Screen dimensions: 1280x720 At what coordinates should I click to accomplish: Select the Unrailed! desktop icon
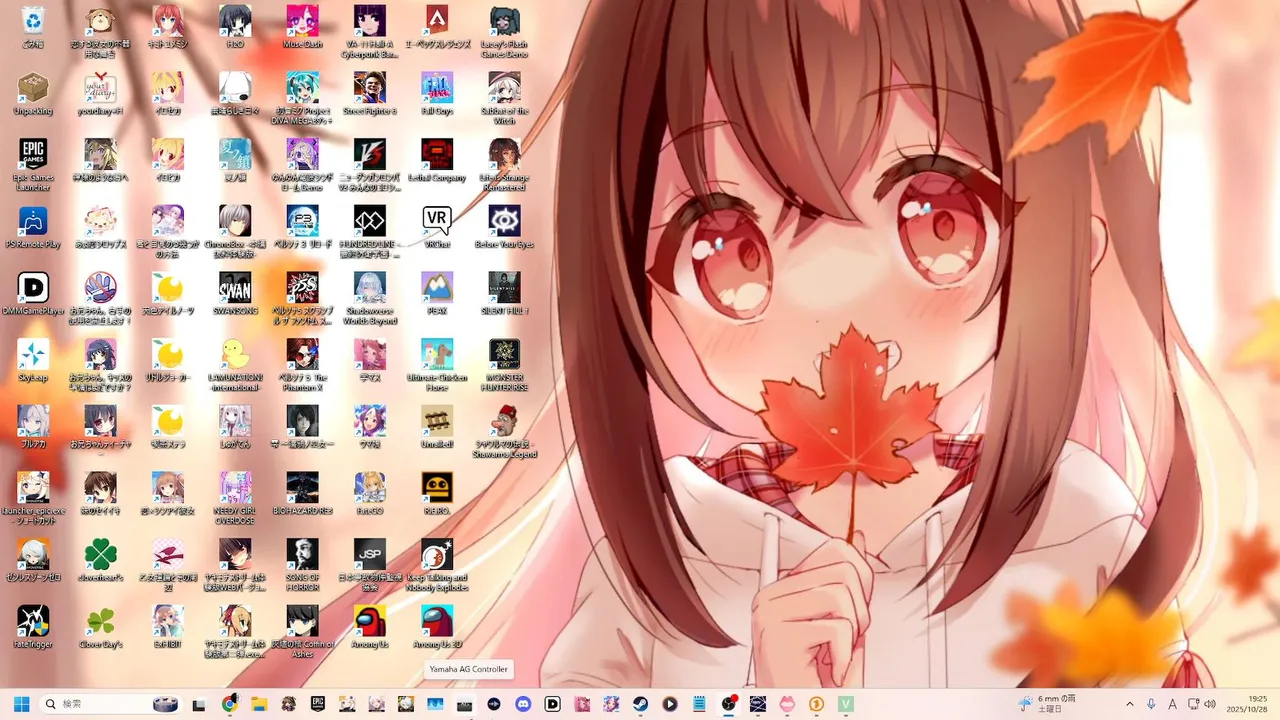[x=437, y=421]
